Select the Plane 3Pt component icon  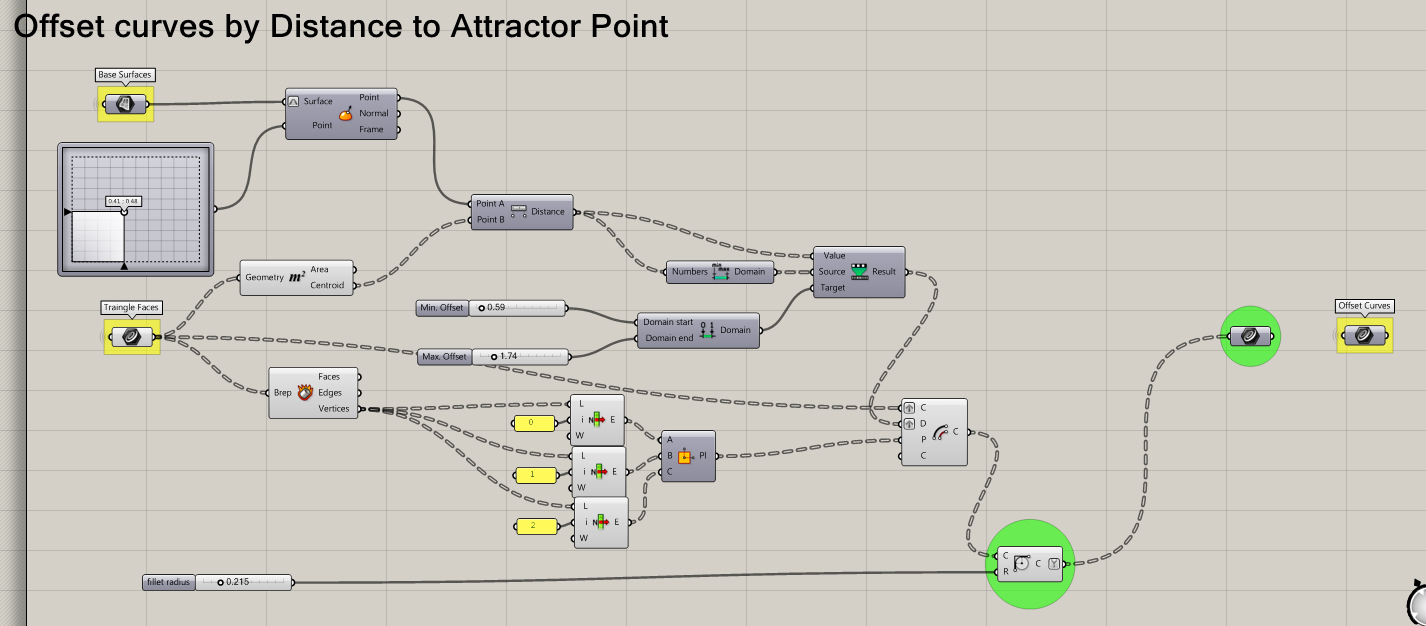pyautogui.click(x=685, y=456)
